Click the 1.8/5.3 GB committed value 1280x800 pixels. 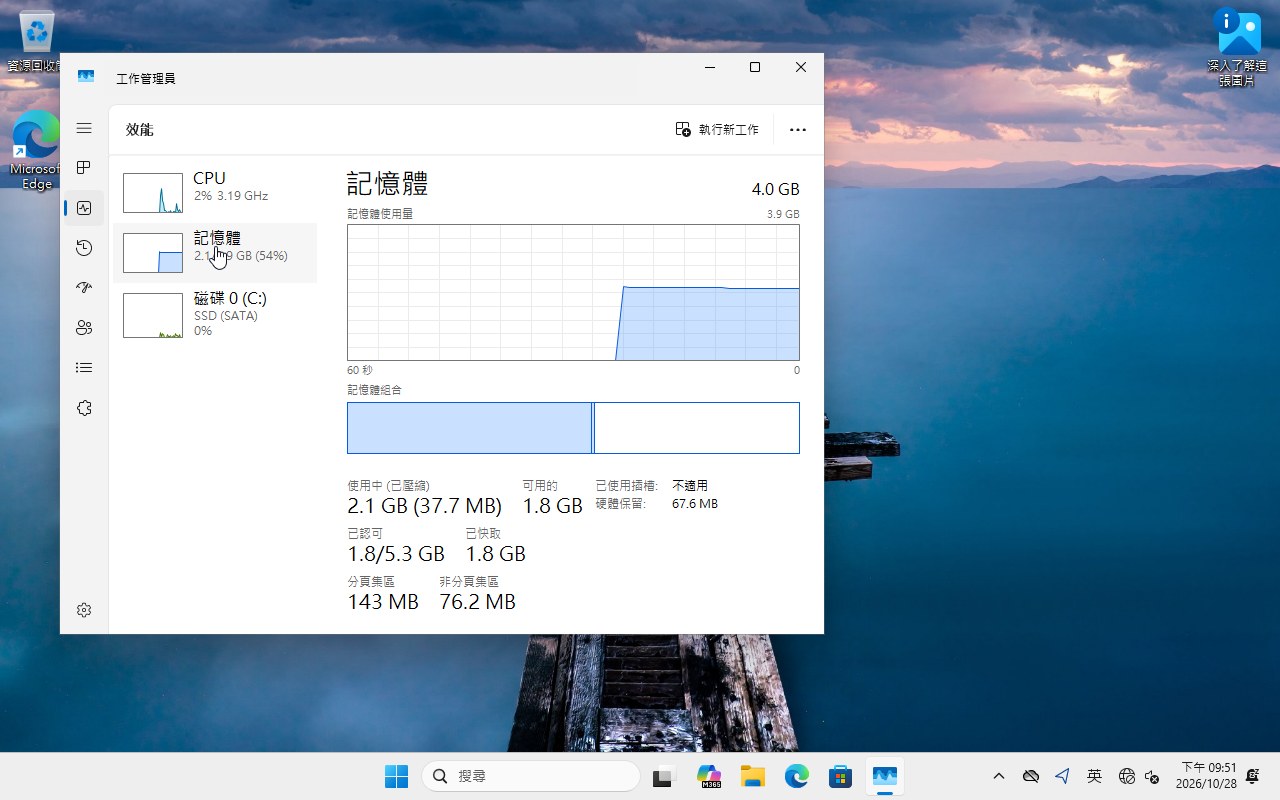coord(396,554)
